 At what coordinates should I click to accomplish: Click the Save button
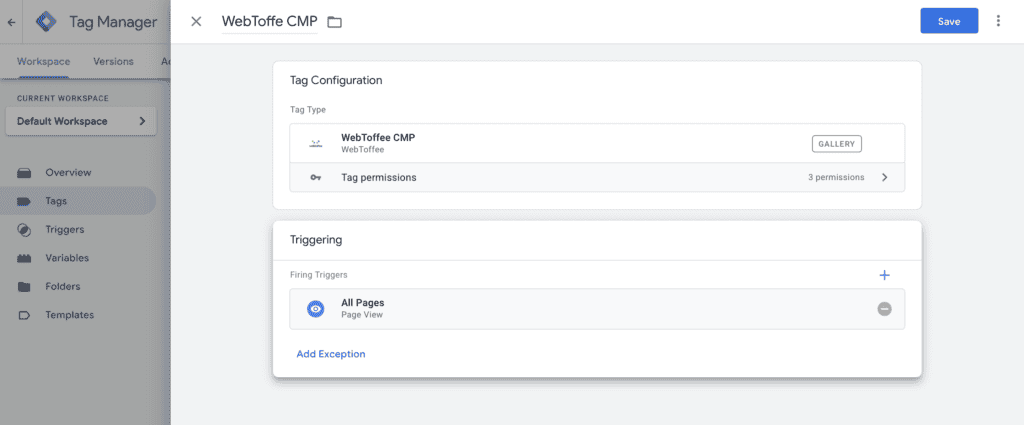click(949, 21)
